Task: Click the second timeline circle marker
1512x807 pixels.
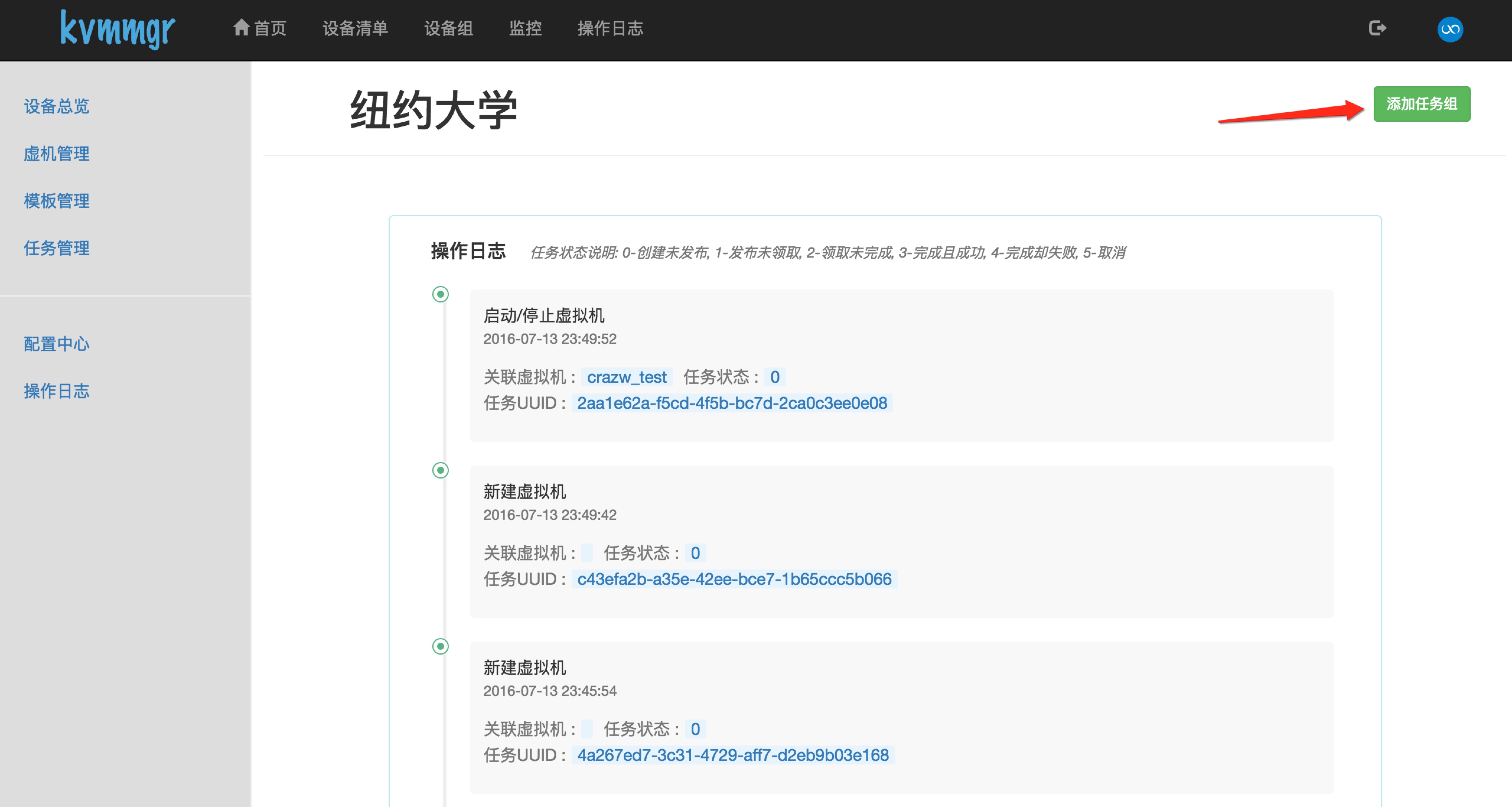Action: 440,470
